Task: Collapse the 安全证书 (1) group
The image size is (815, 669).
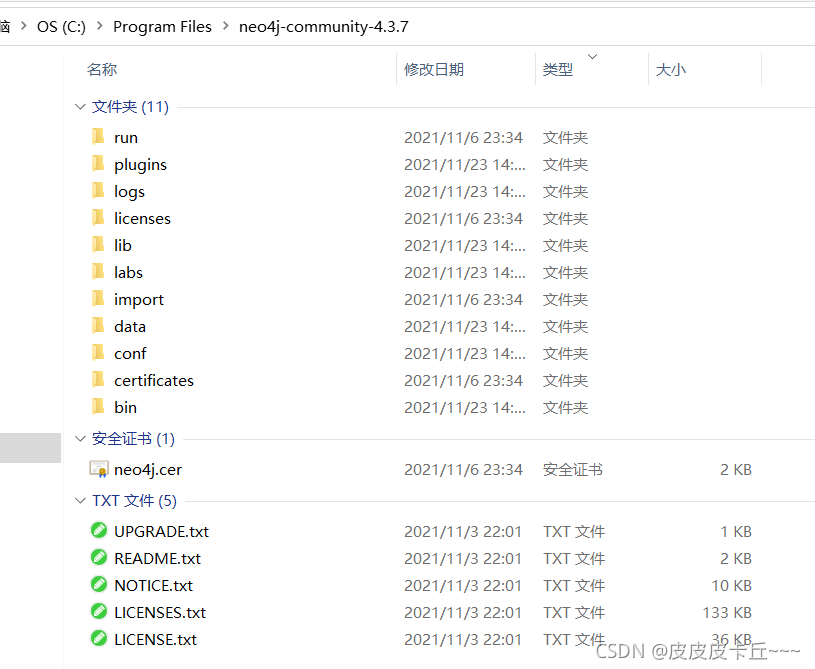Action: point(80,439)
